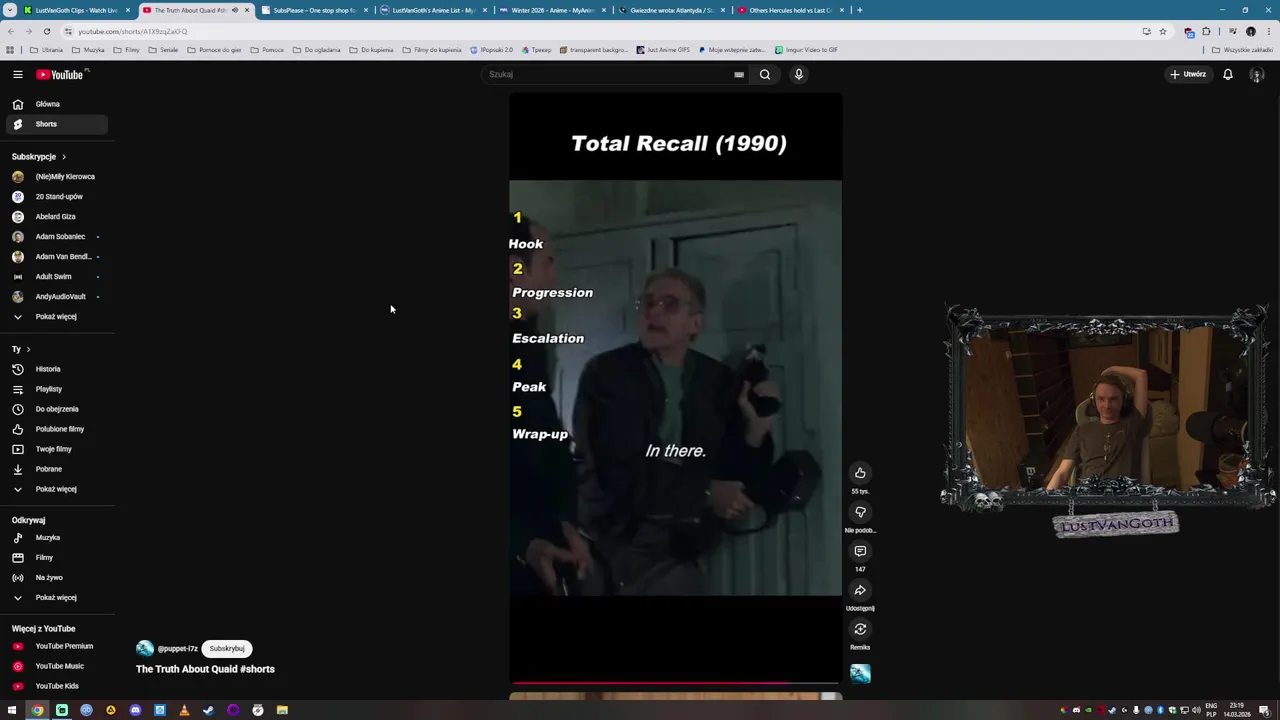This screenshot has width=1280, height=720.
Task: Open Abelard Giza channel
Action: 56,217
